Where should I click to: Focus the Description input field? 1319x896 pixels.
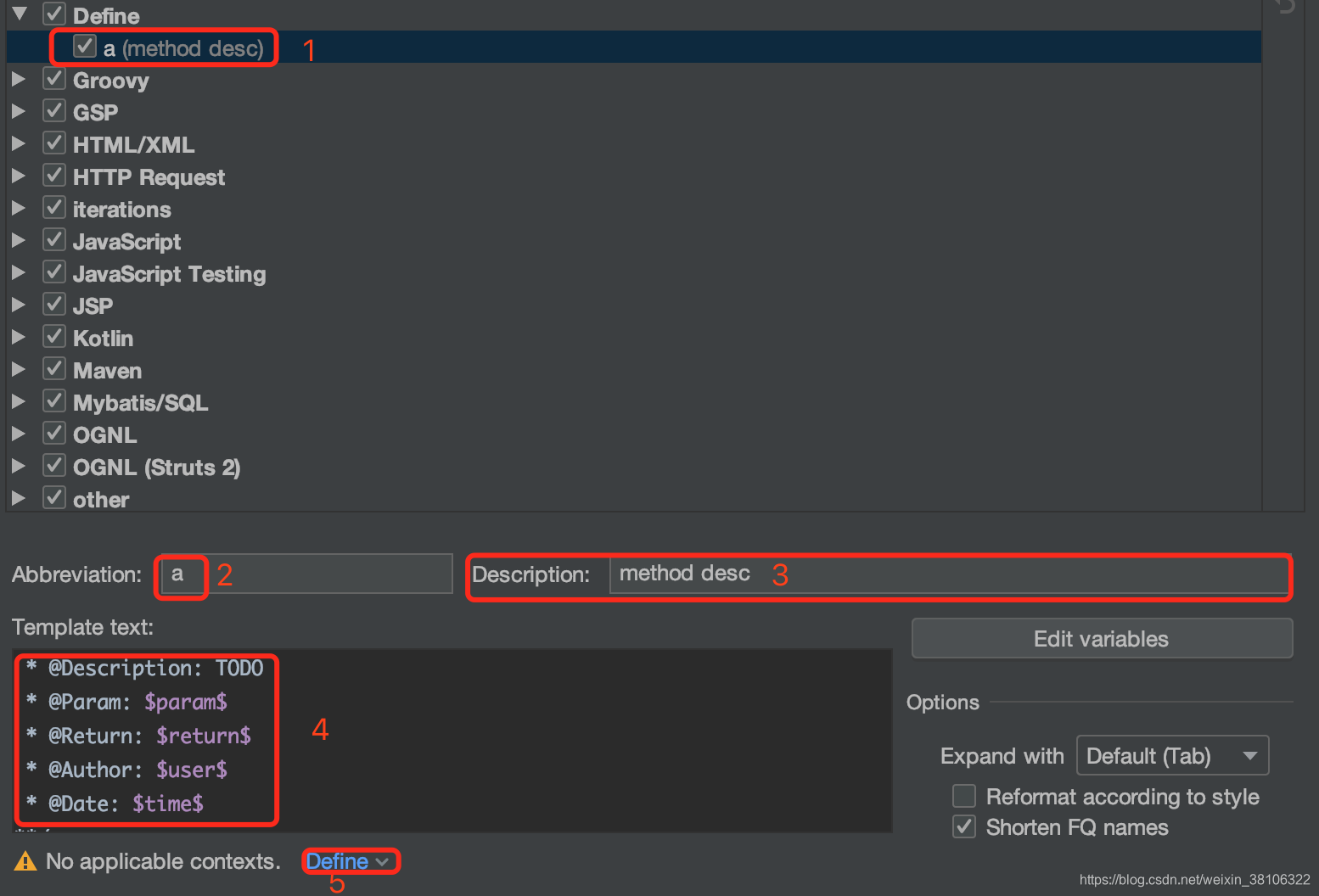click(x=949, y=574)
